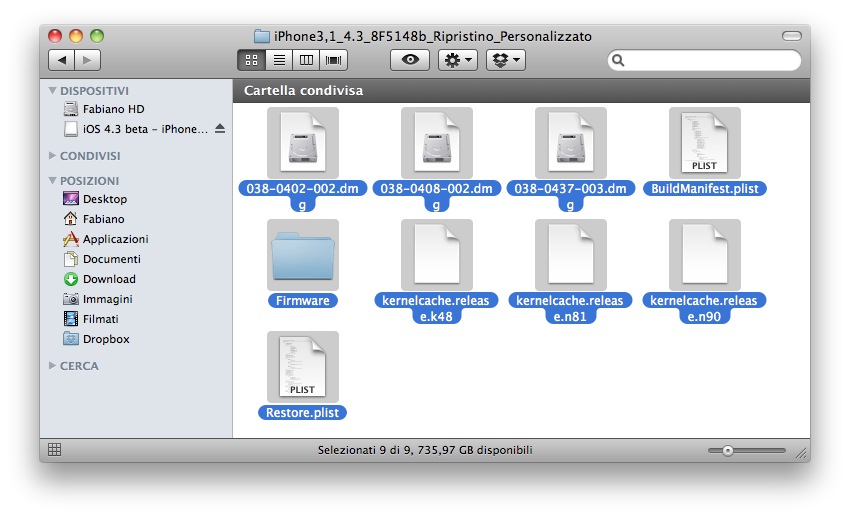Switch to column view

(306, 60)
